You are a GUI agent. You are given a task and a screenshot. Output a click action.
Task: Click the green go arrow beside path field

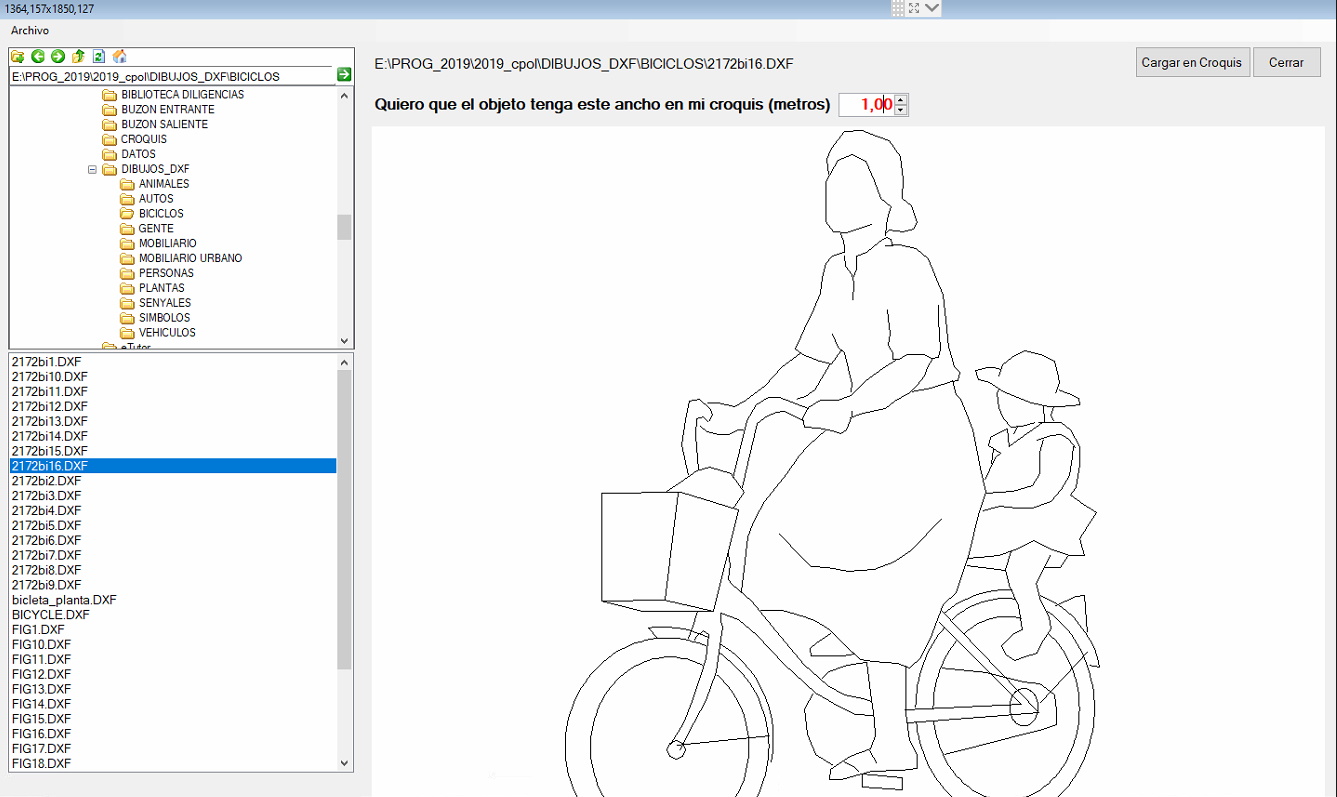pos(344,75)
